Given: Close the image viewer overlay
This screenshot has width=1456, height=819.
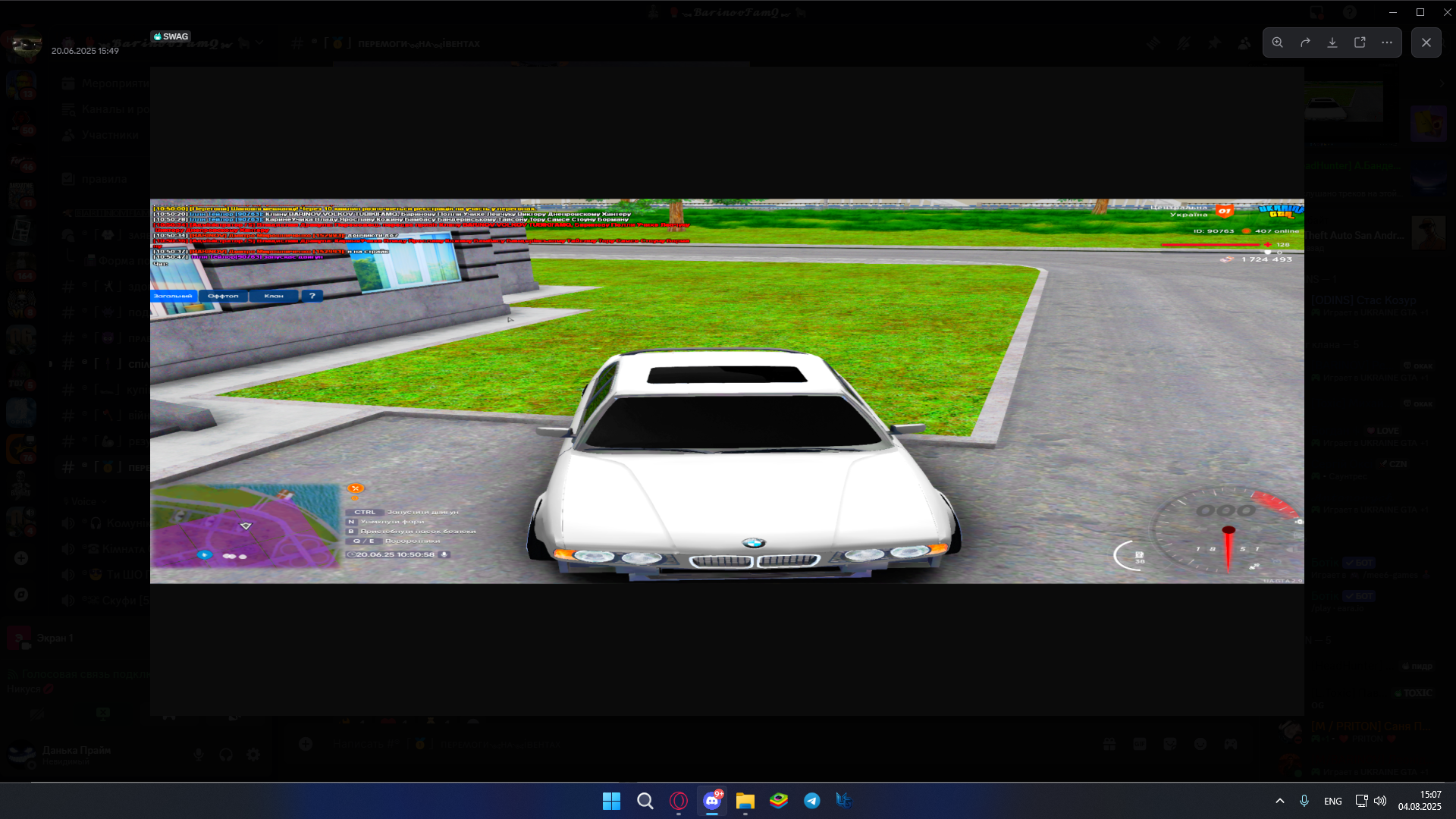Looking at the screenshot, I should [1426, 42].
